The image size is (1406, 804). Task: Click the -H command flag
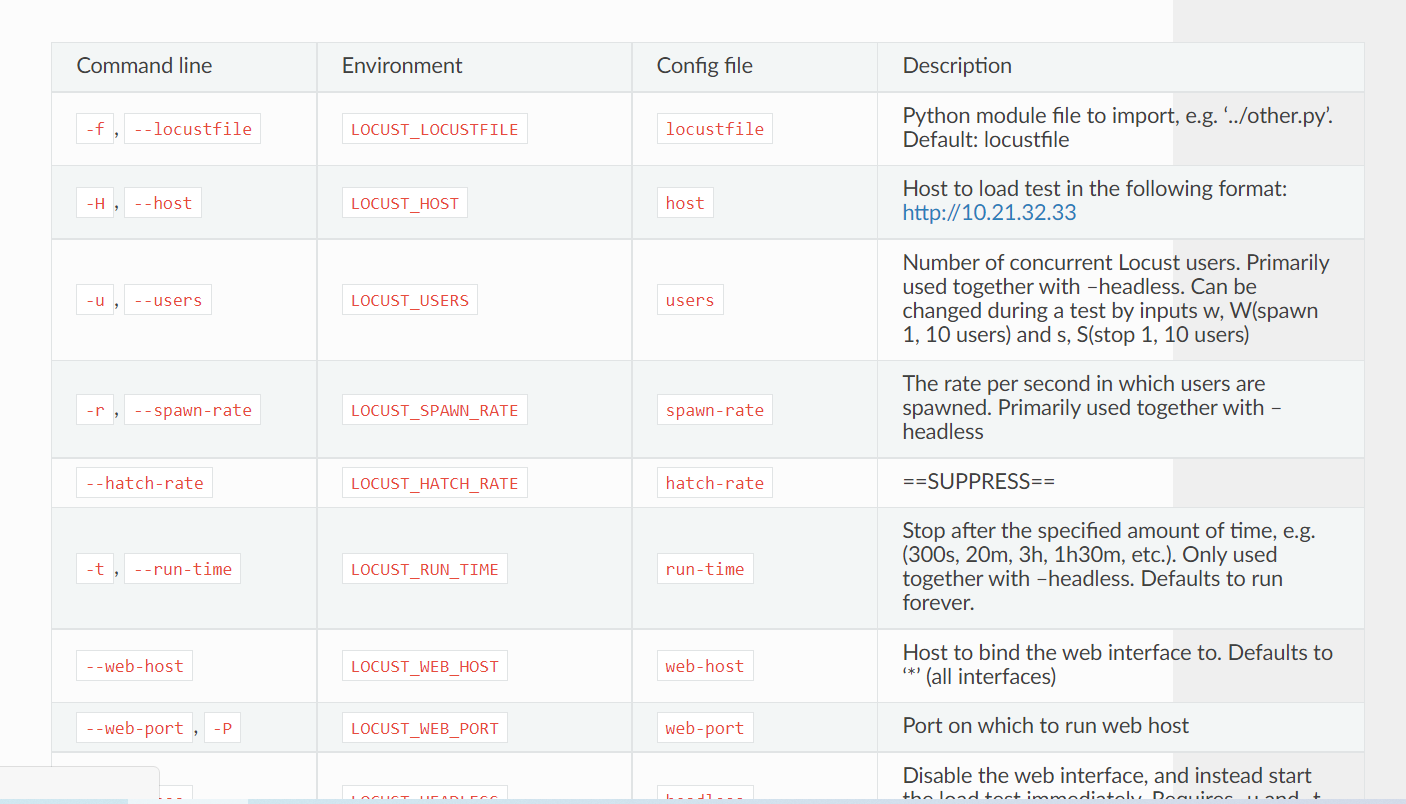95,202
